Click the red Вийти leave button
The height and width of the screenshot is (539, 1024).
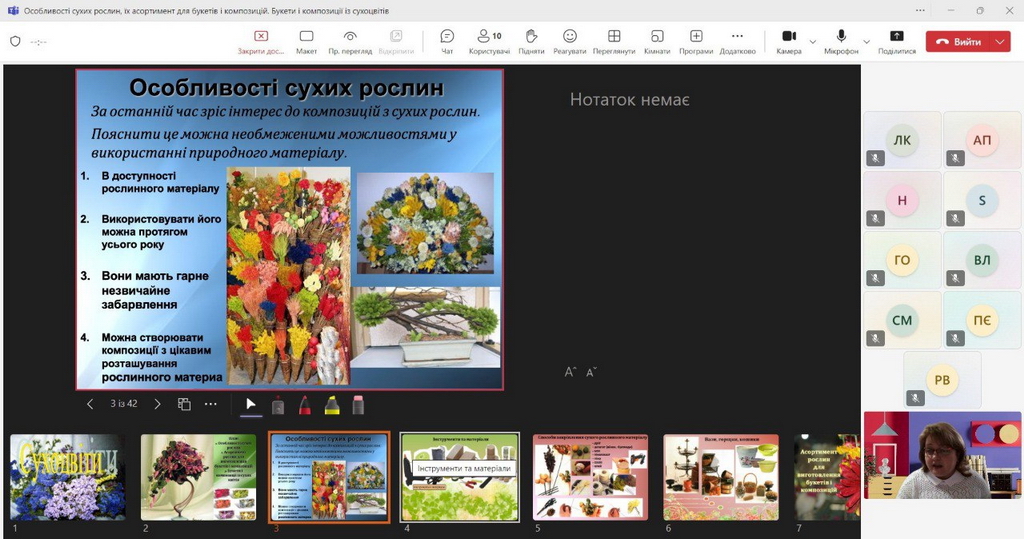click(958, 42)
